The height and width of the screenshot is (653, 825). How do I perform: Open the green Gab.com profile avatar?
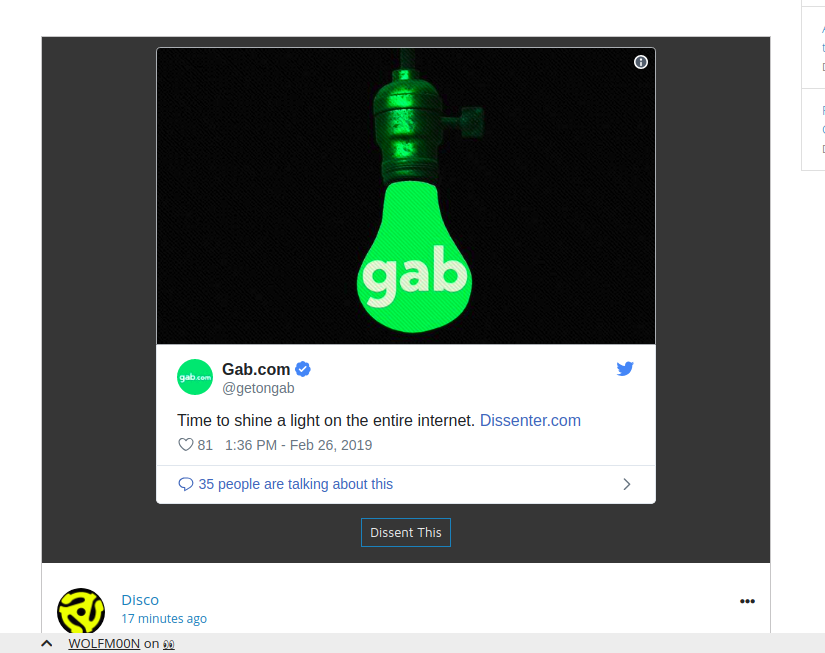click(x=195, y=377)
